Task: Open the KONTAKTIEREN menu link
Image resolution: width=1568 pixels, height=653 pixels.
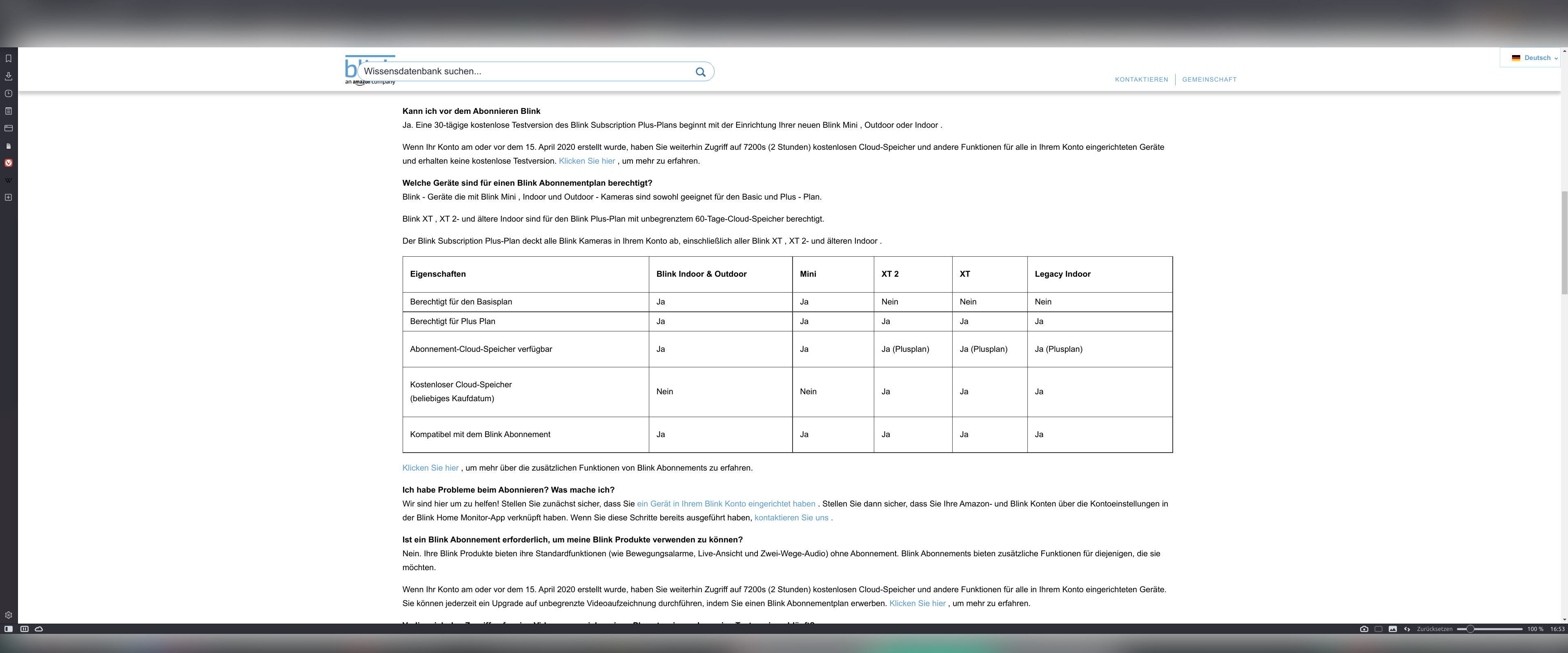Action: click(x=1141, y=80)
